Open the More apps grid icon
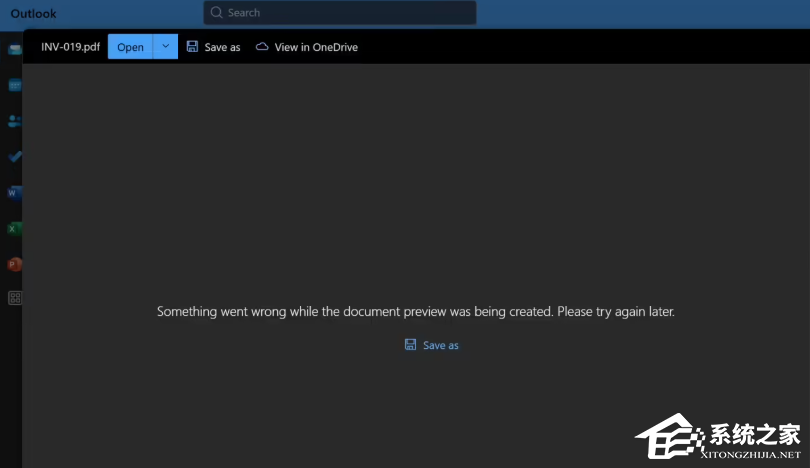Image resolution: width=810 pixels, height=468 pixels. coord(14,298)
